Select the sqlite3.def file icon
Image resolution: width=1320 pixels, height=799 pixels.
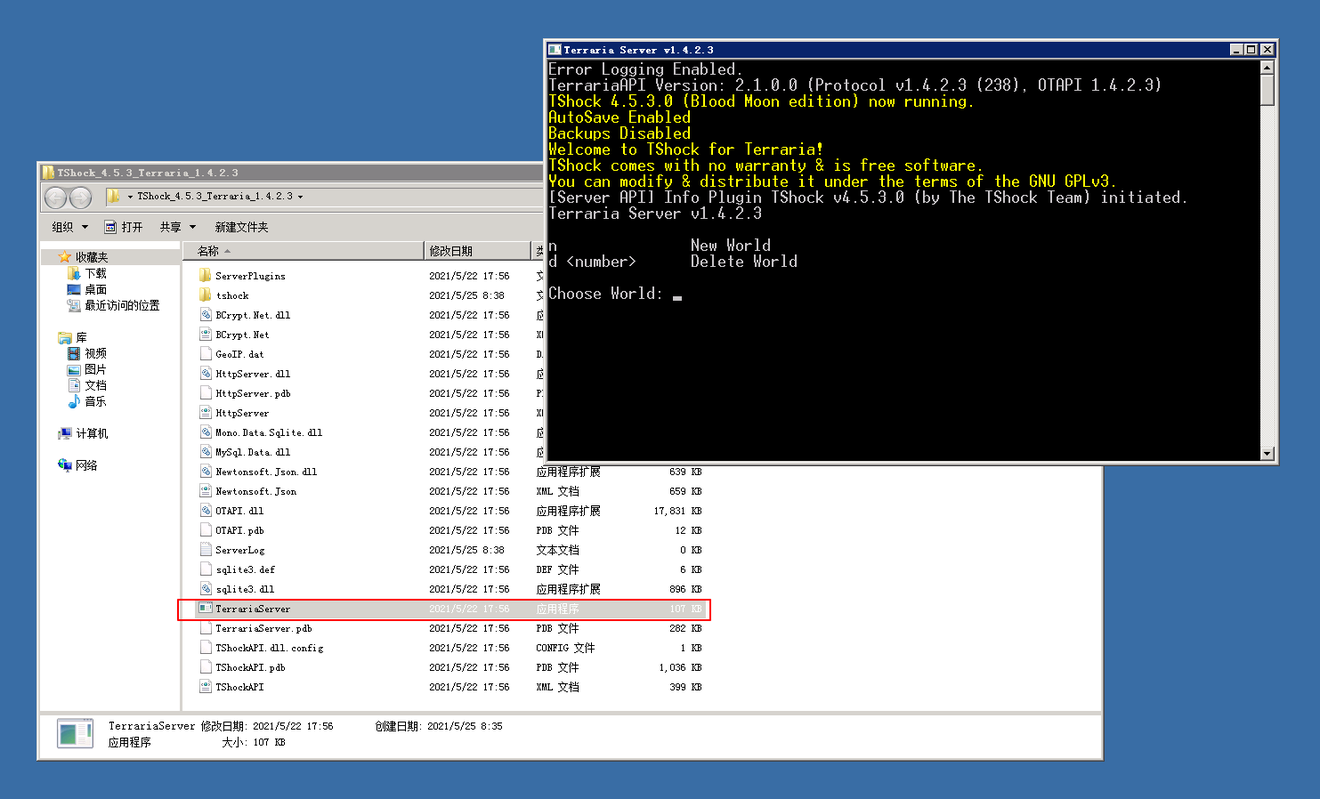point(205,569)
